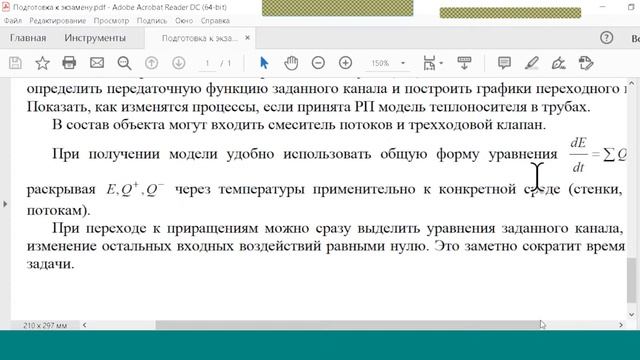Click the word раскрывая in document

click(x=61, y=190)
